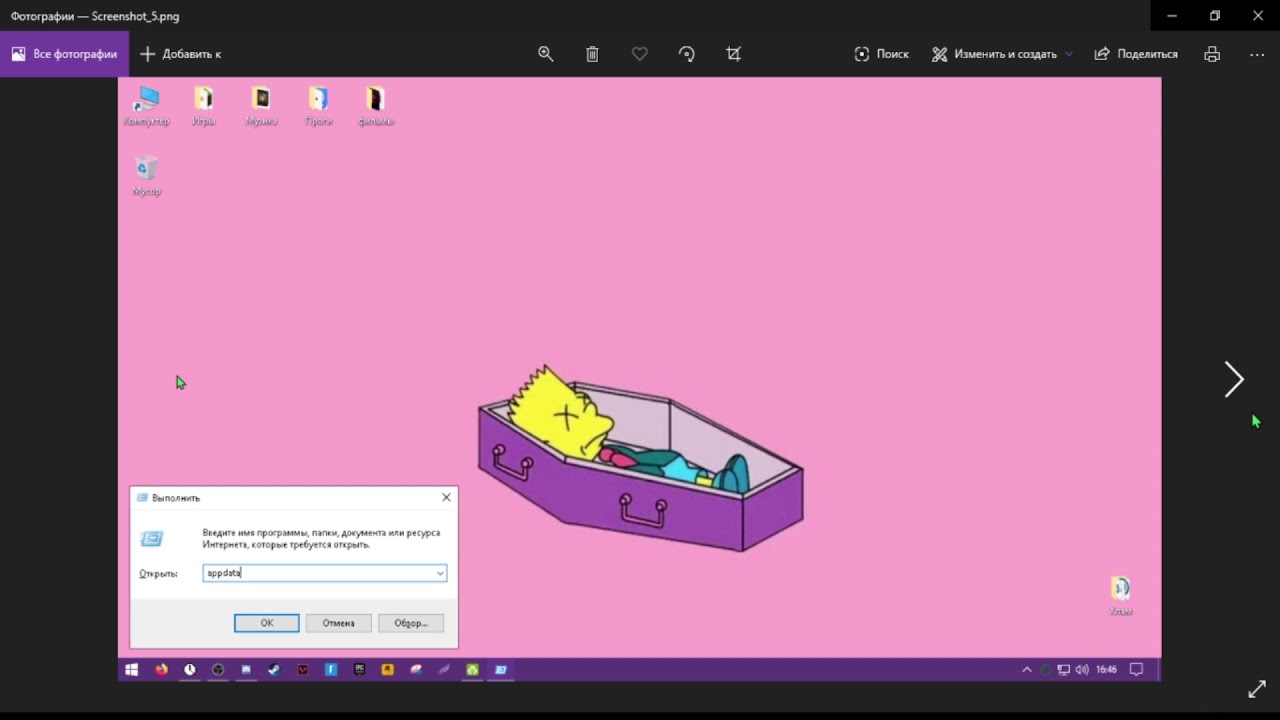Click the Bart Simpson coffin wallpaper image
Viewport: 1280px width, 720px height.
click(640, 459)
